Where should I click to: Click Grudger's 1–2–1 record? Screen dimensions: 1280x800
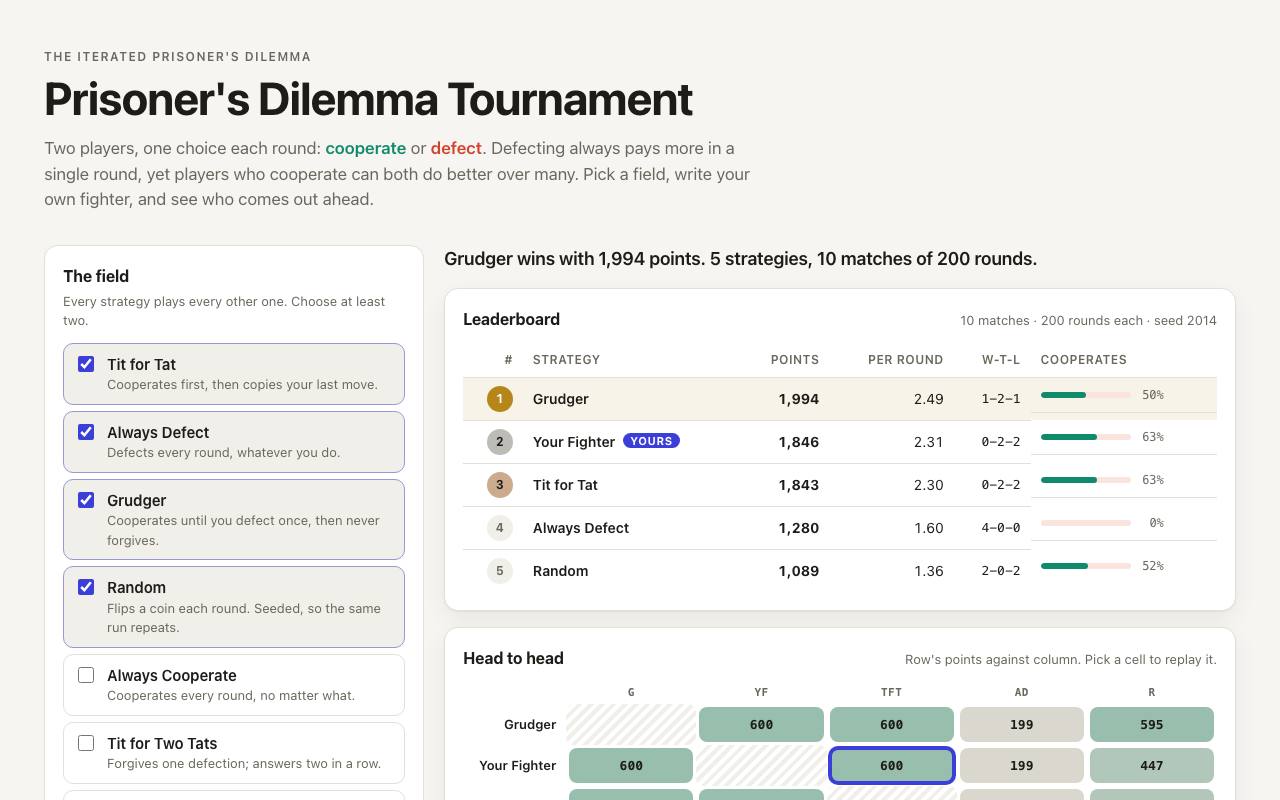coord(1001,399)
